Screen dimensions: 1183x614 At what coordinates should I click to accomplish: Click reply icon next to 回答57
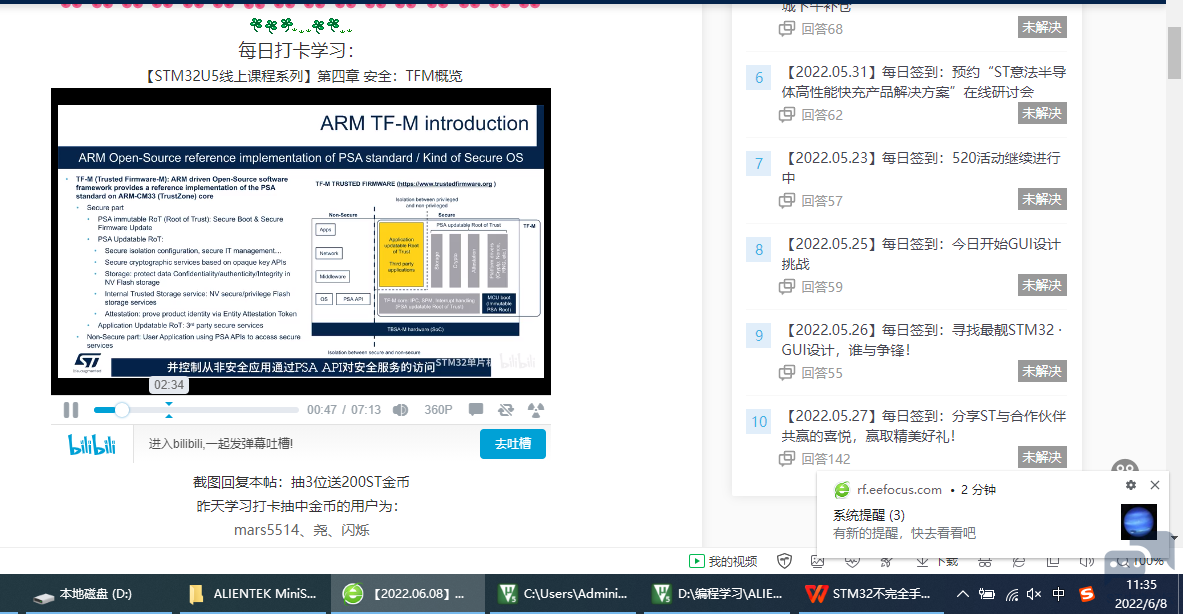787,201
